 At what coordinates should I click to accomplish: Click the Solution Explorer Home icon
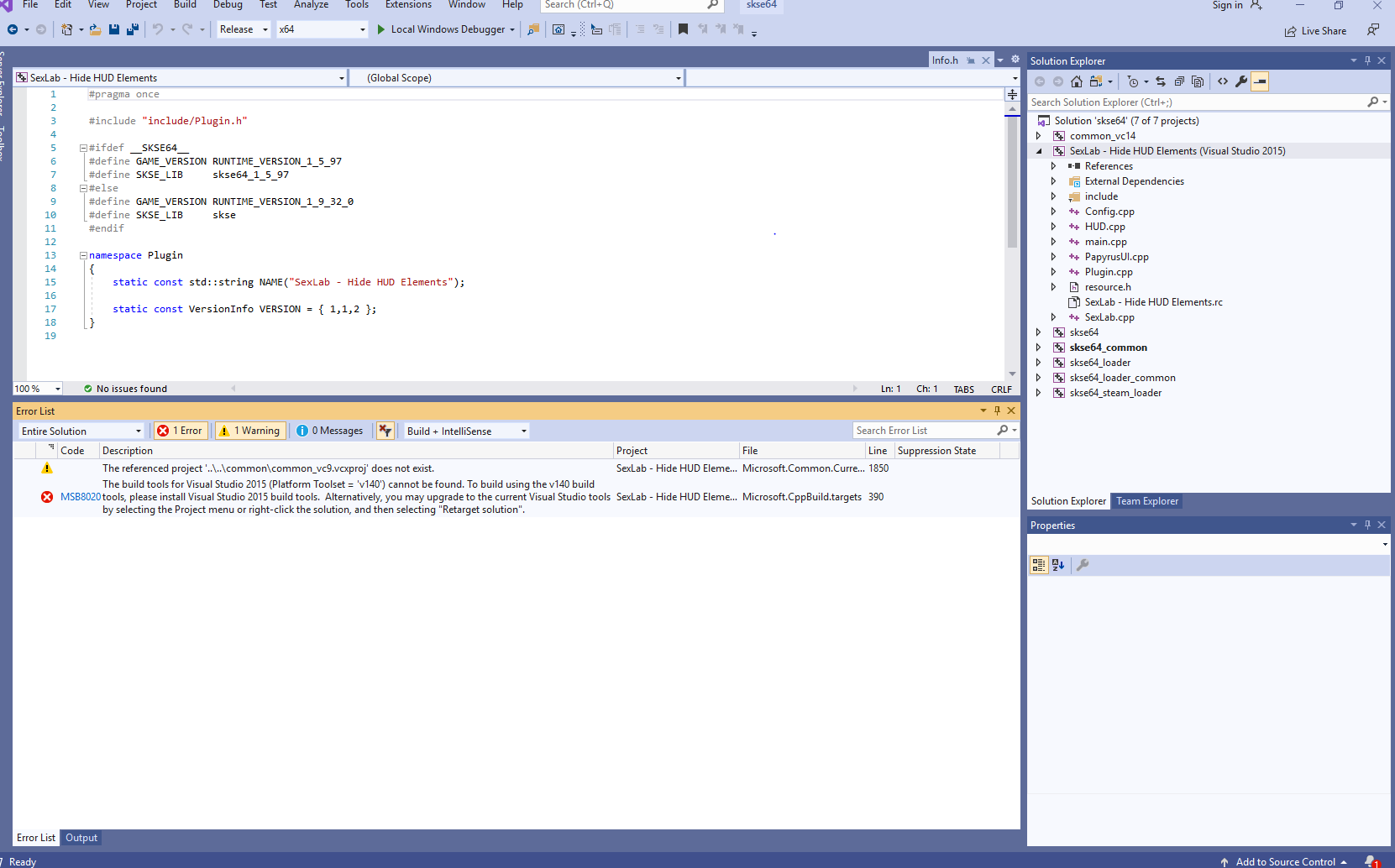[1077, 81]
